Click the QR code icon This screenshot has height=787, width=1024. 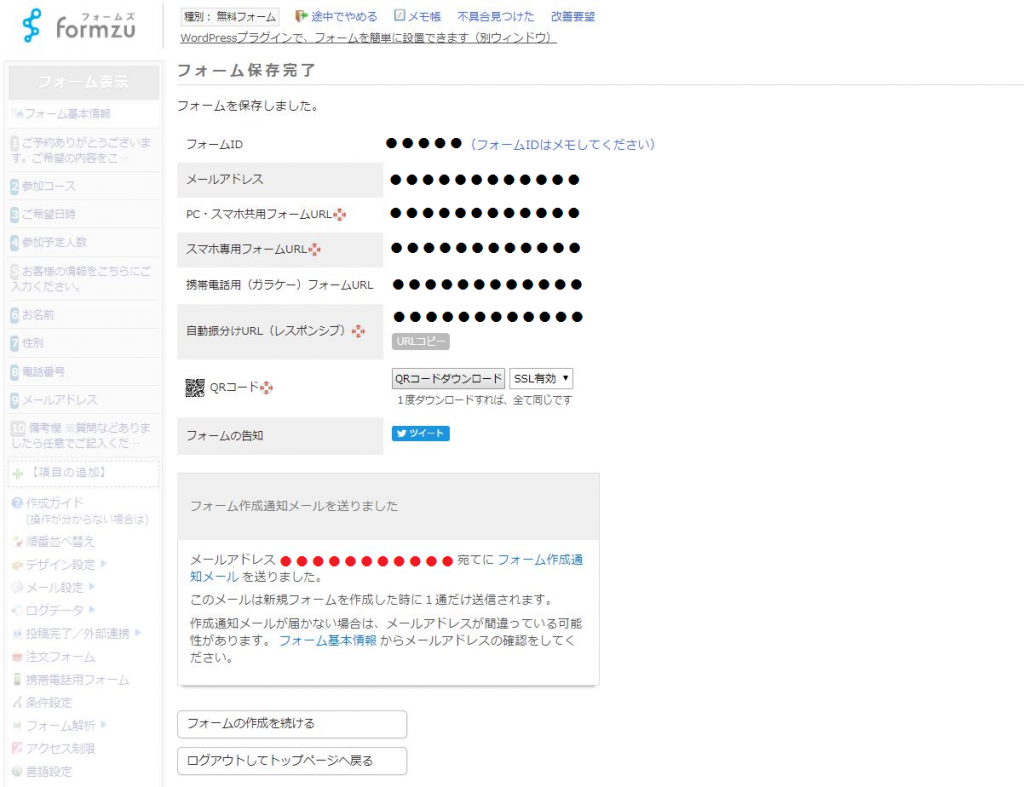click(x=195, y=388)
